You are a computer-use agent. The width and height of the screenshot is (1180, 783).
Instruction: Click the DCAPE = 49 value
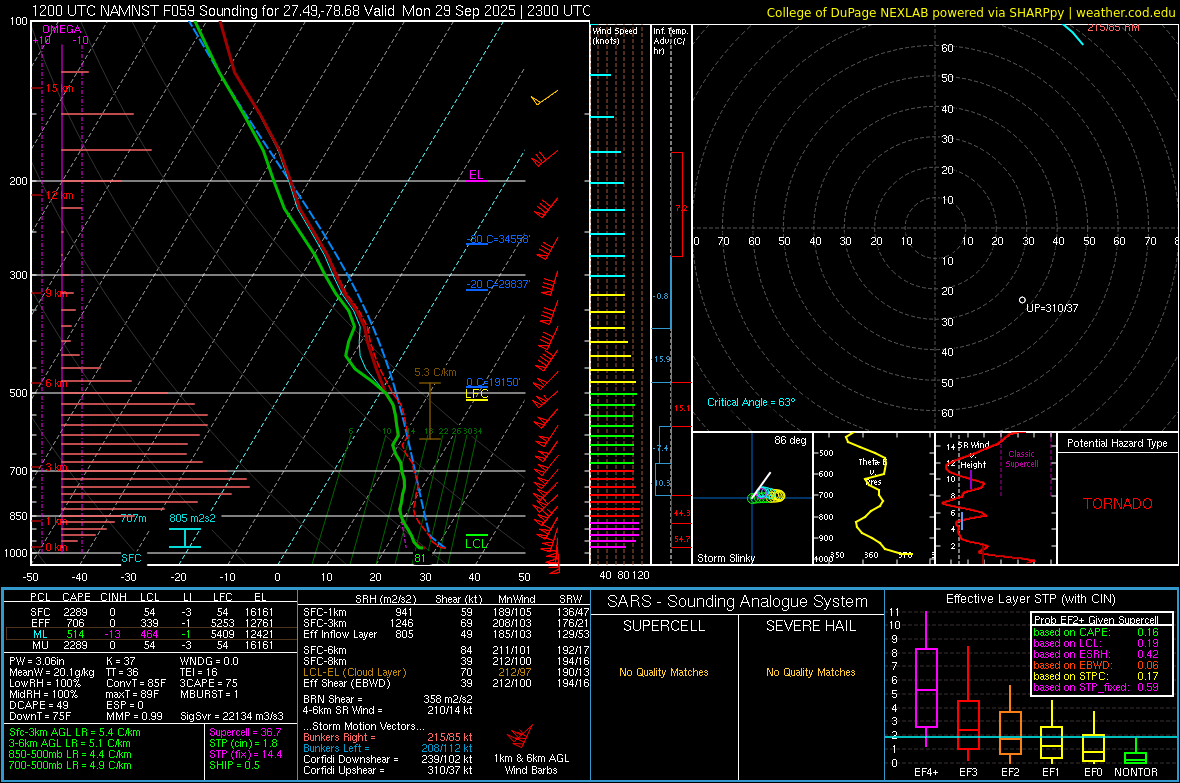(x=39, y=705)
